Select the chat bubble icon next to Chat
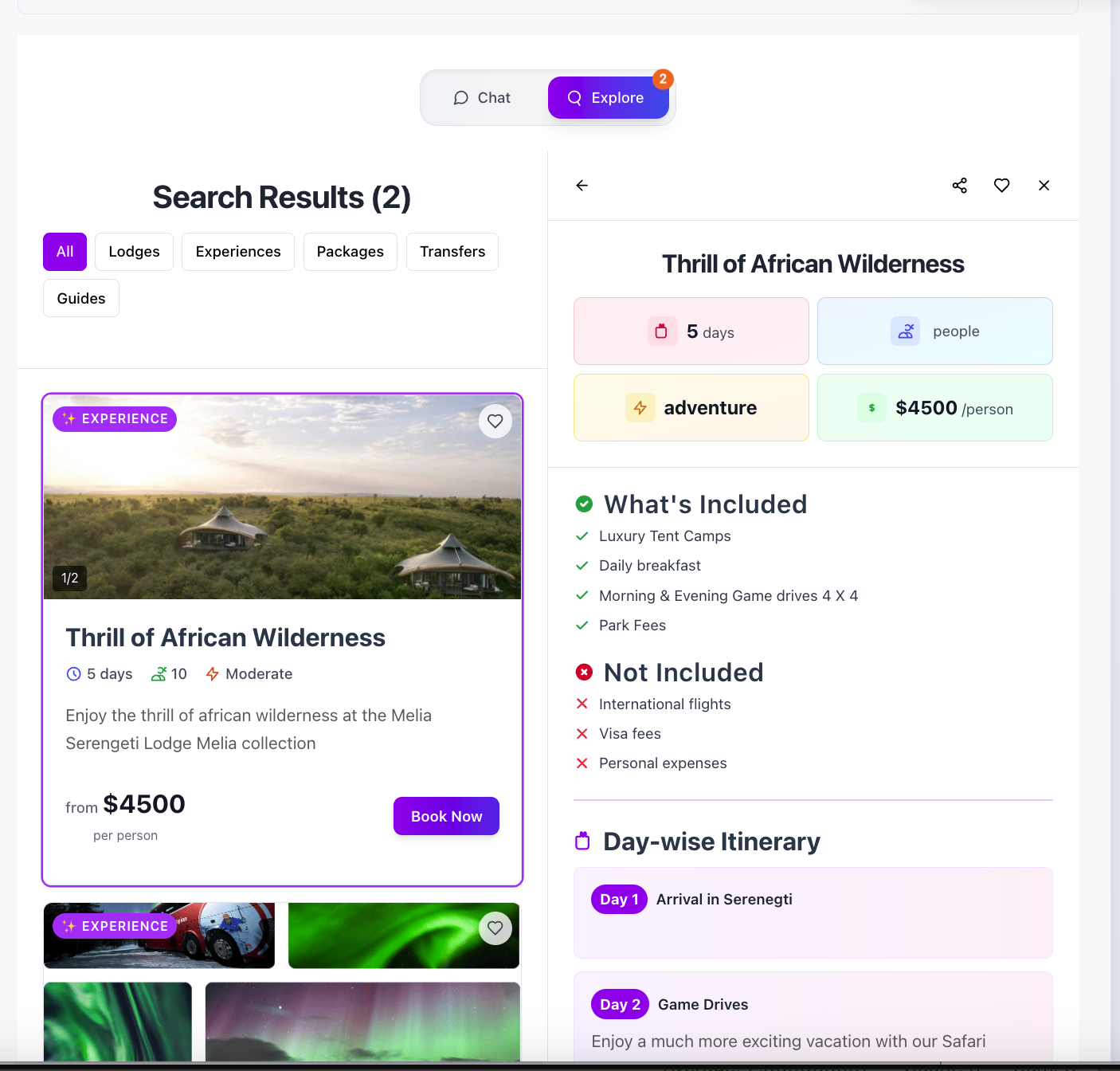The width and height of the screenshot is (1120, 1071). (461, 97)
